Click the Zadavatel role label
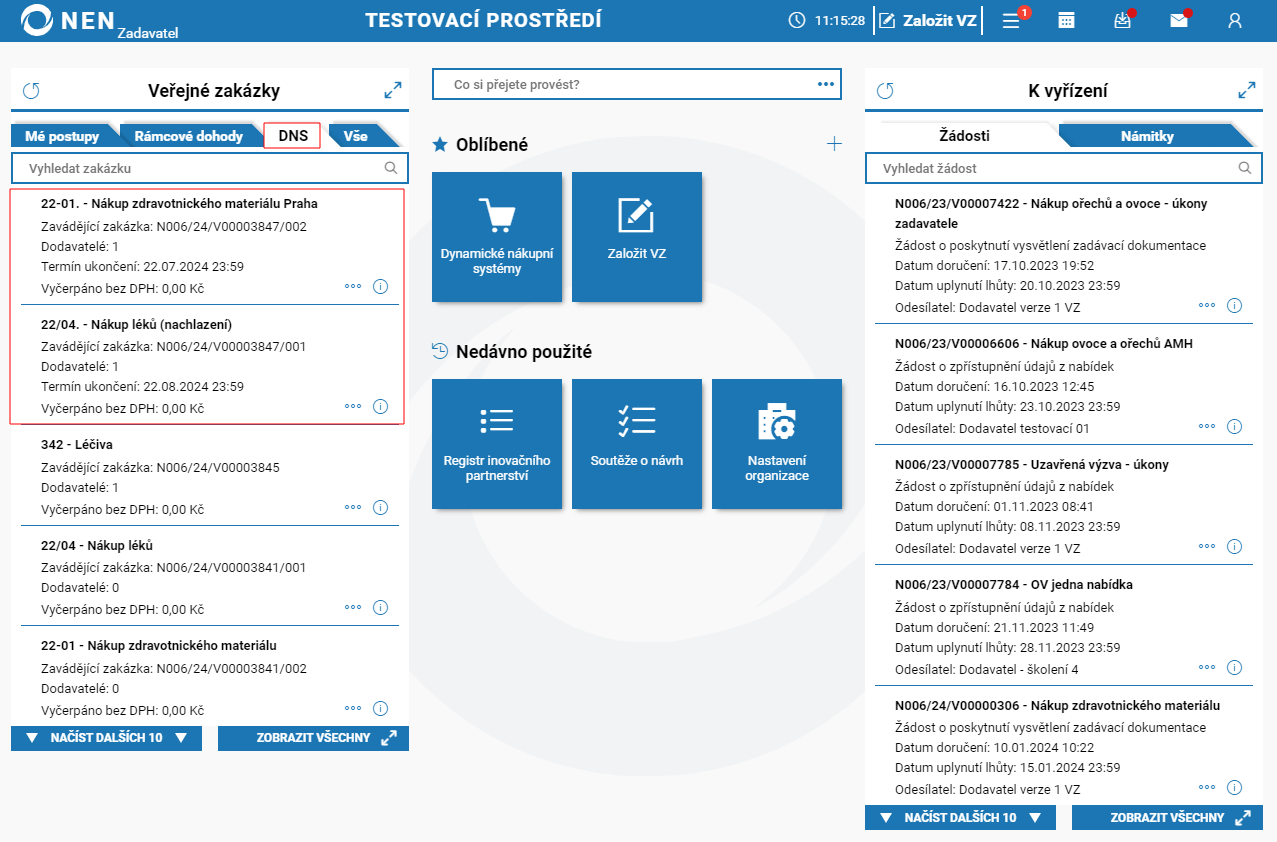This screenshot has width=1277, height=842. pos(147,32)
